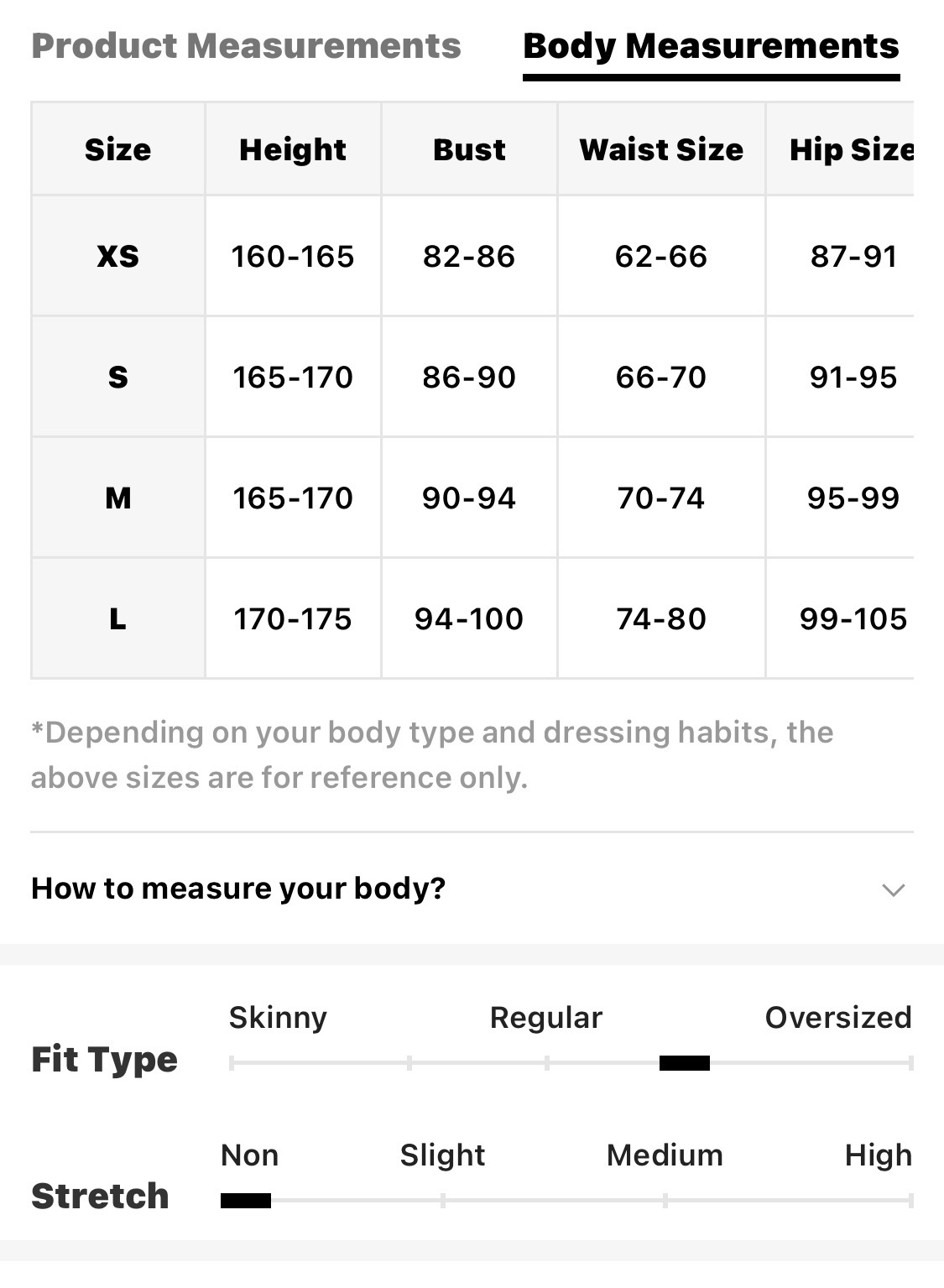Image resolution: width=944 pixels, height=1288 pixels.
Task: Select the L size row label
Action: pyautogui.click(x=117, y=619)
